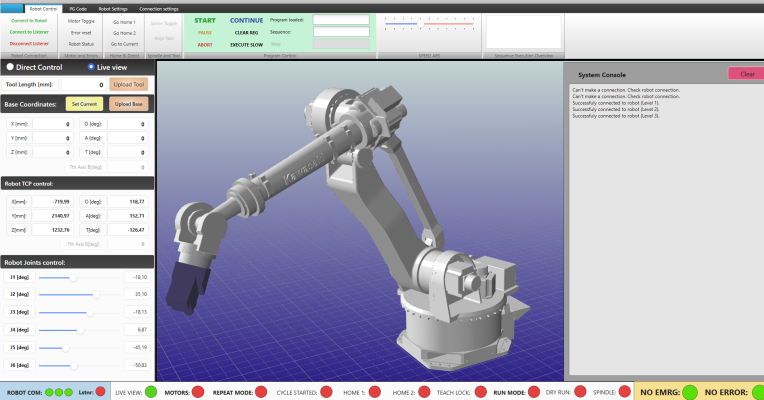Click Go to Current
This screenshot has width=764, height=400.
tap(124, 44)
